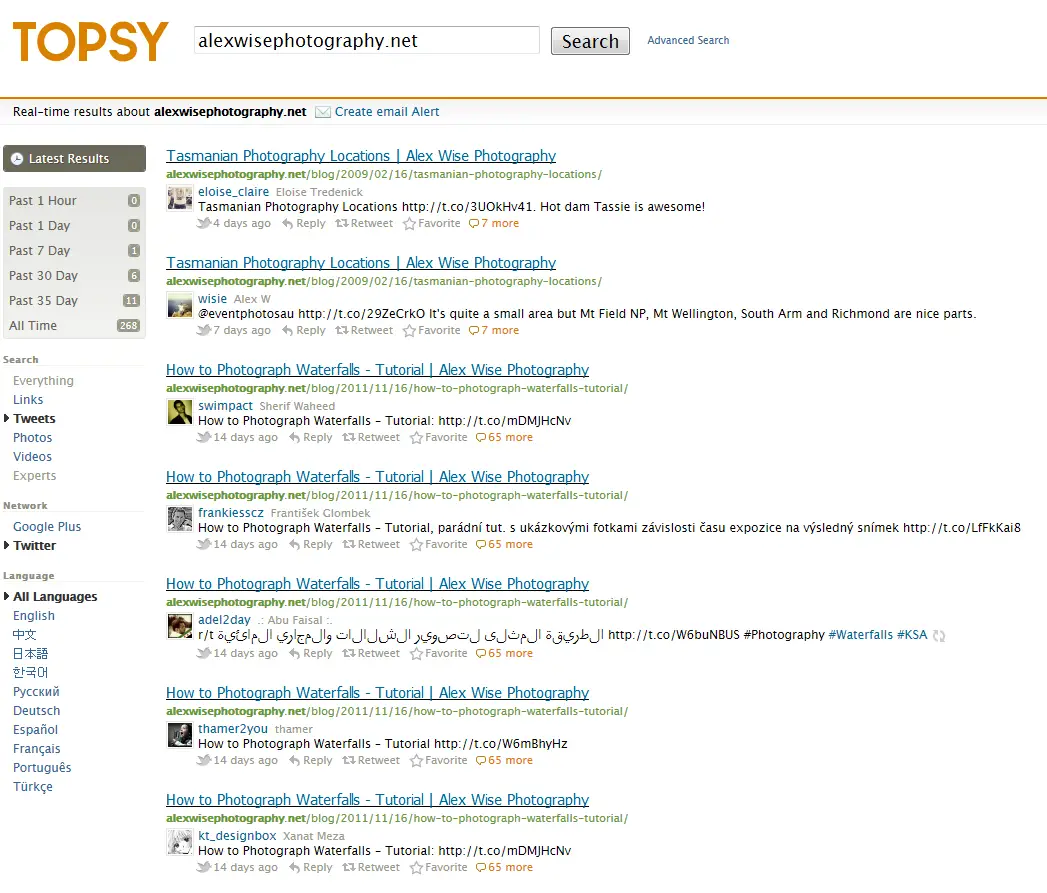Select All Languages filter

pyautogui.click(x=55, y=596)
